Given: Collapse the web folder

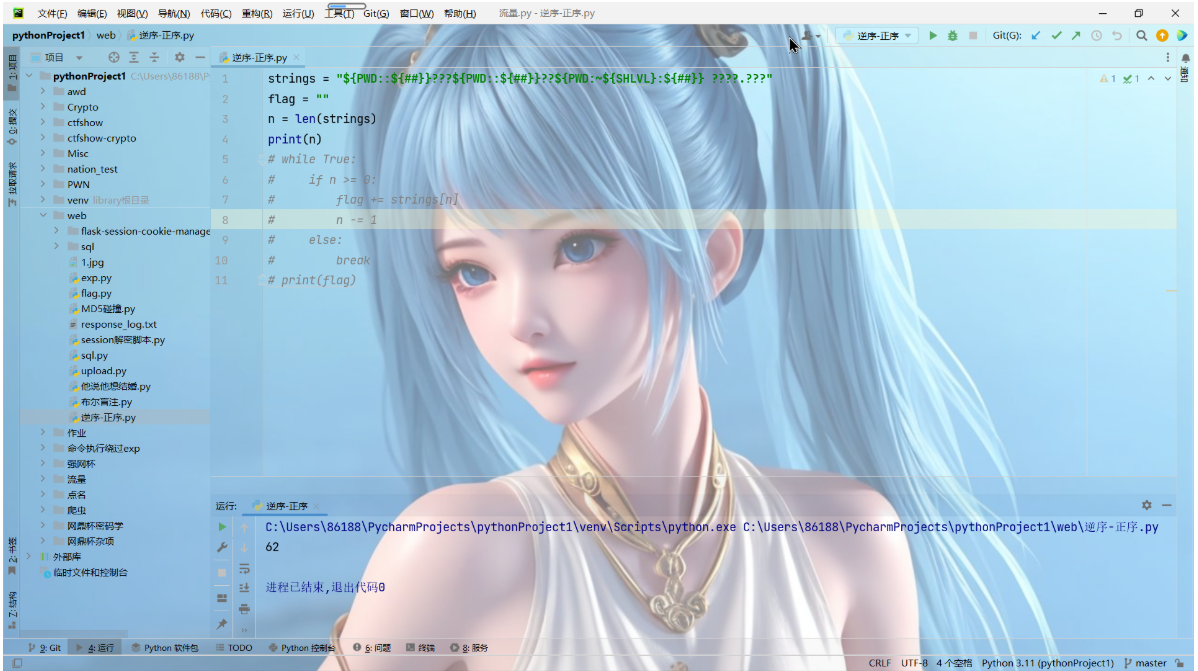Looking at the screenshot, I should coord(44,216).
